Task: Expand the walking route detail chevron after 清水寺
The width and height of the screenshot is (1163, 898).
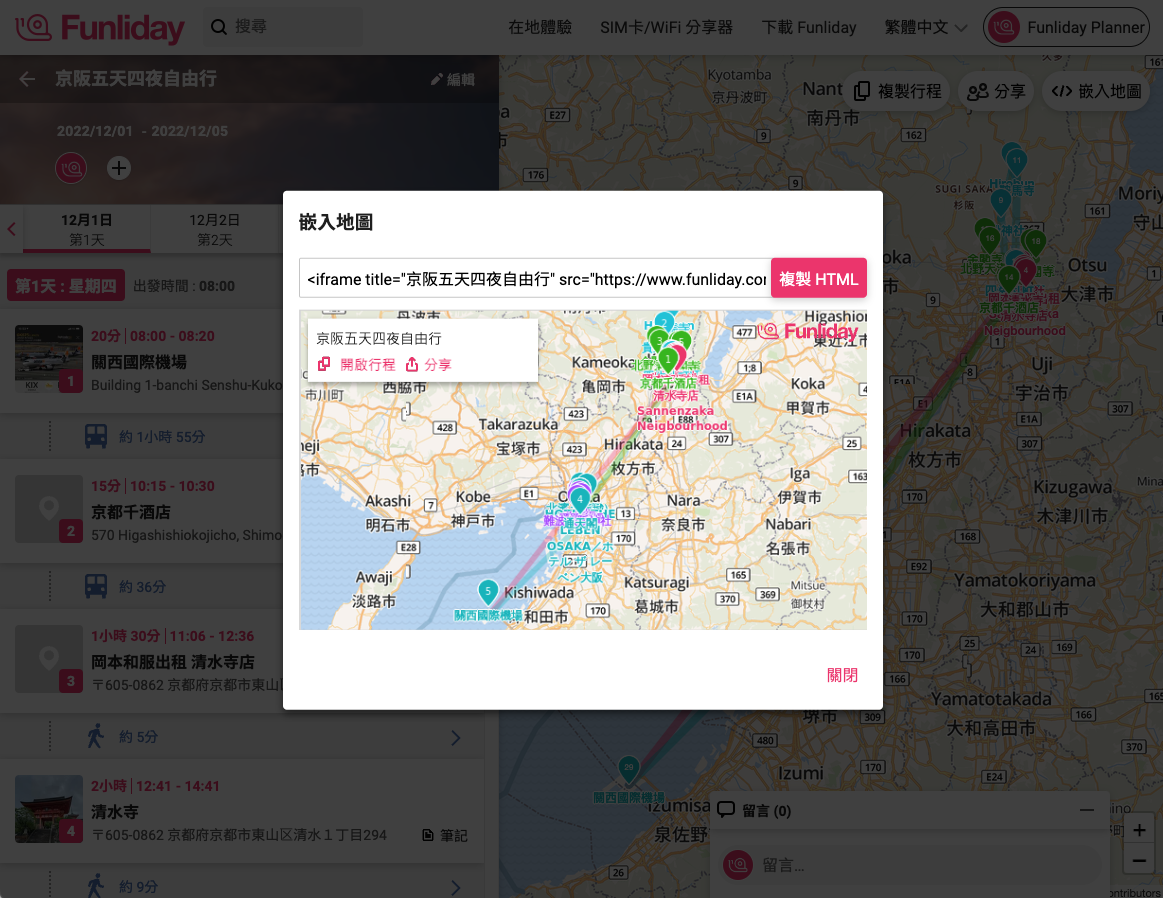Action: point(456,886)
